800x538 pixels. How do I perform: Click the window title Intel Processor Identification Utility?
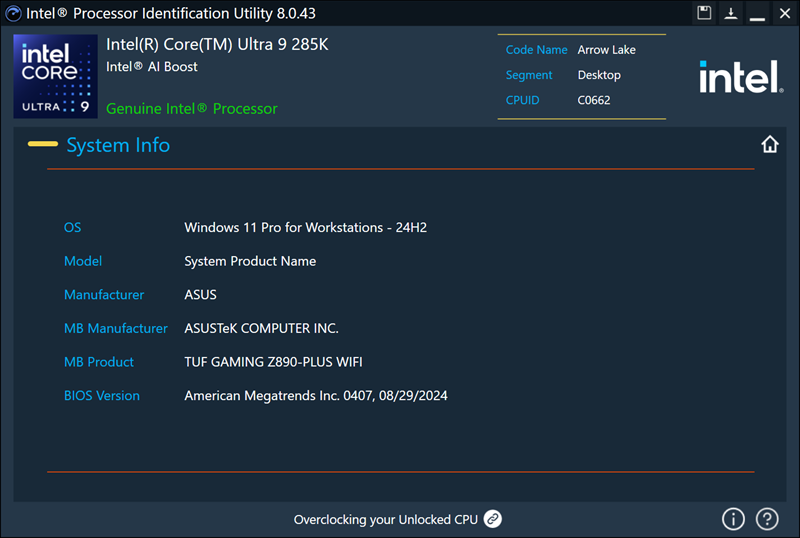171,13
